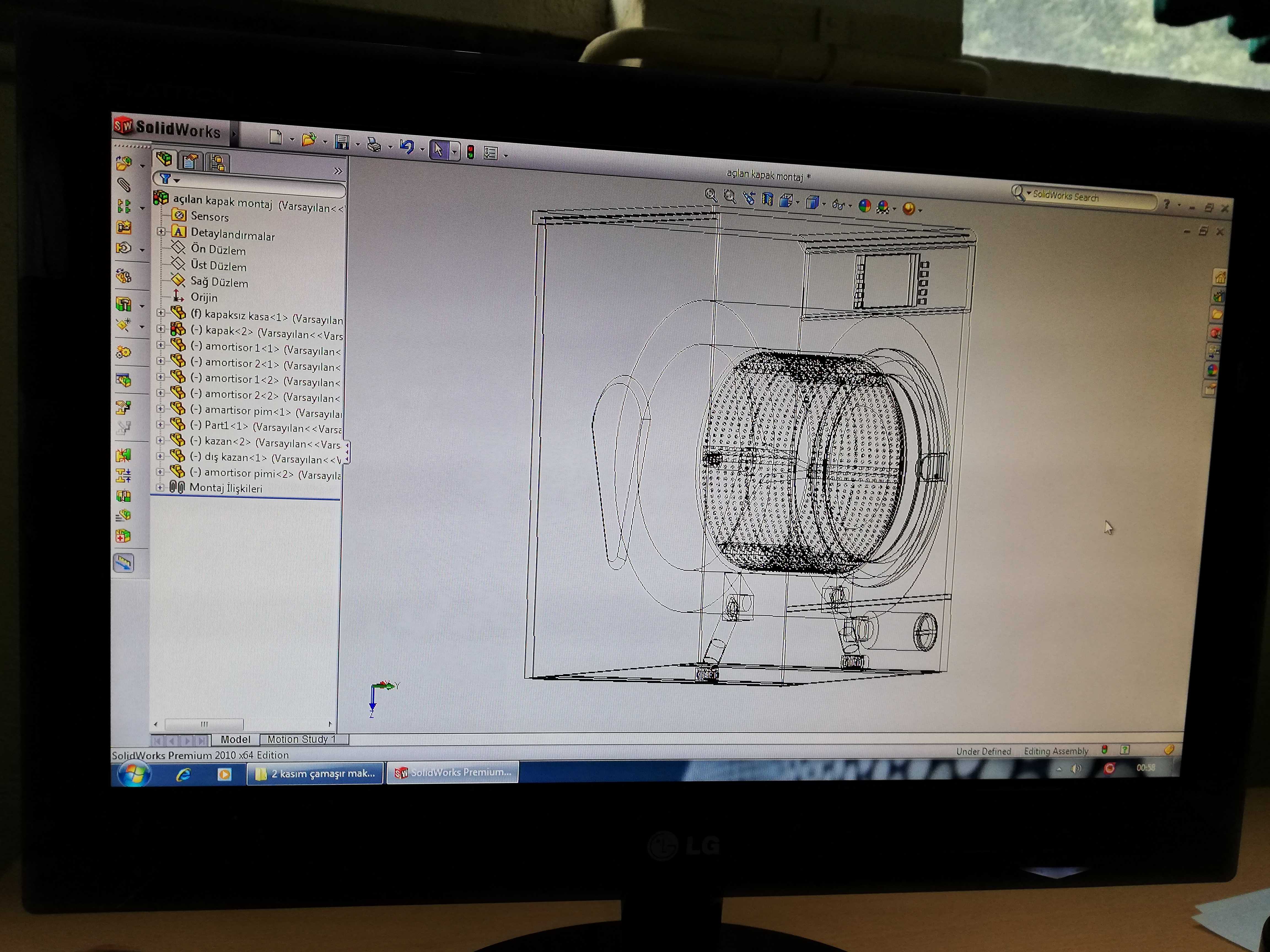Image resolution: width=1270 pixels, height=952 pixels.
Task: Click the Edit Appearance color sphere
Action: [x=865, y=205]
